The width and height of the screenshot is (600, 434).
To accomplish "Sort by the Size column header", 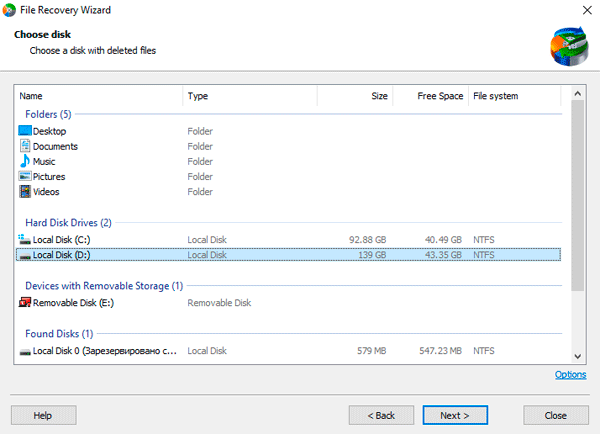I will (x=355, y=96).
